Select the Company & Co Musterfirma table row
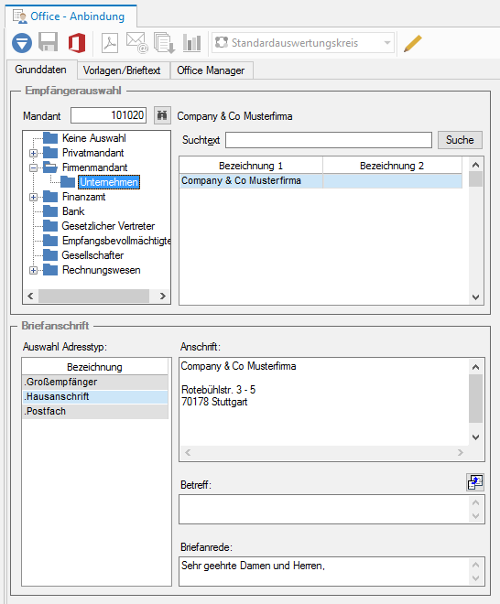Viewport: 500px width, 604px height. pyautogui.click(x=321, y=181)
